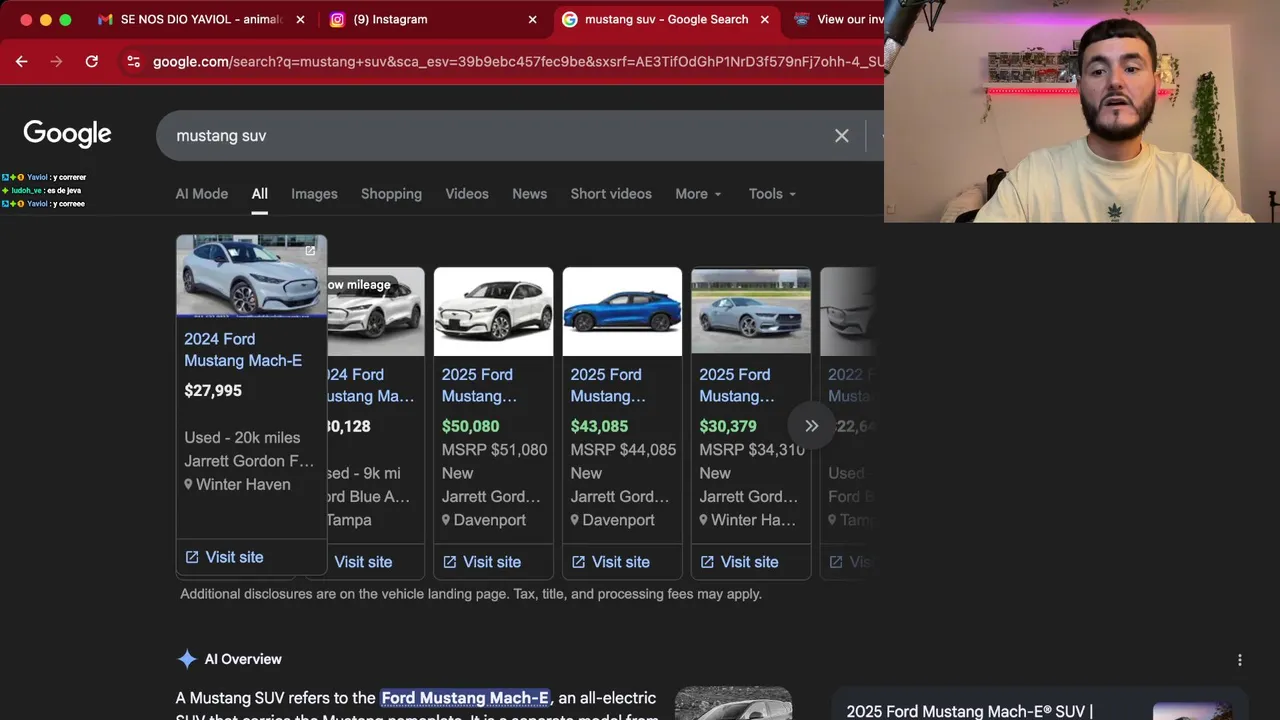This screenshot has height=720, width=1280.
Task: Switch to the View our inventory tab
Action: point(838,19)
